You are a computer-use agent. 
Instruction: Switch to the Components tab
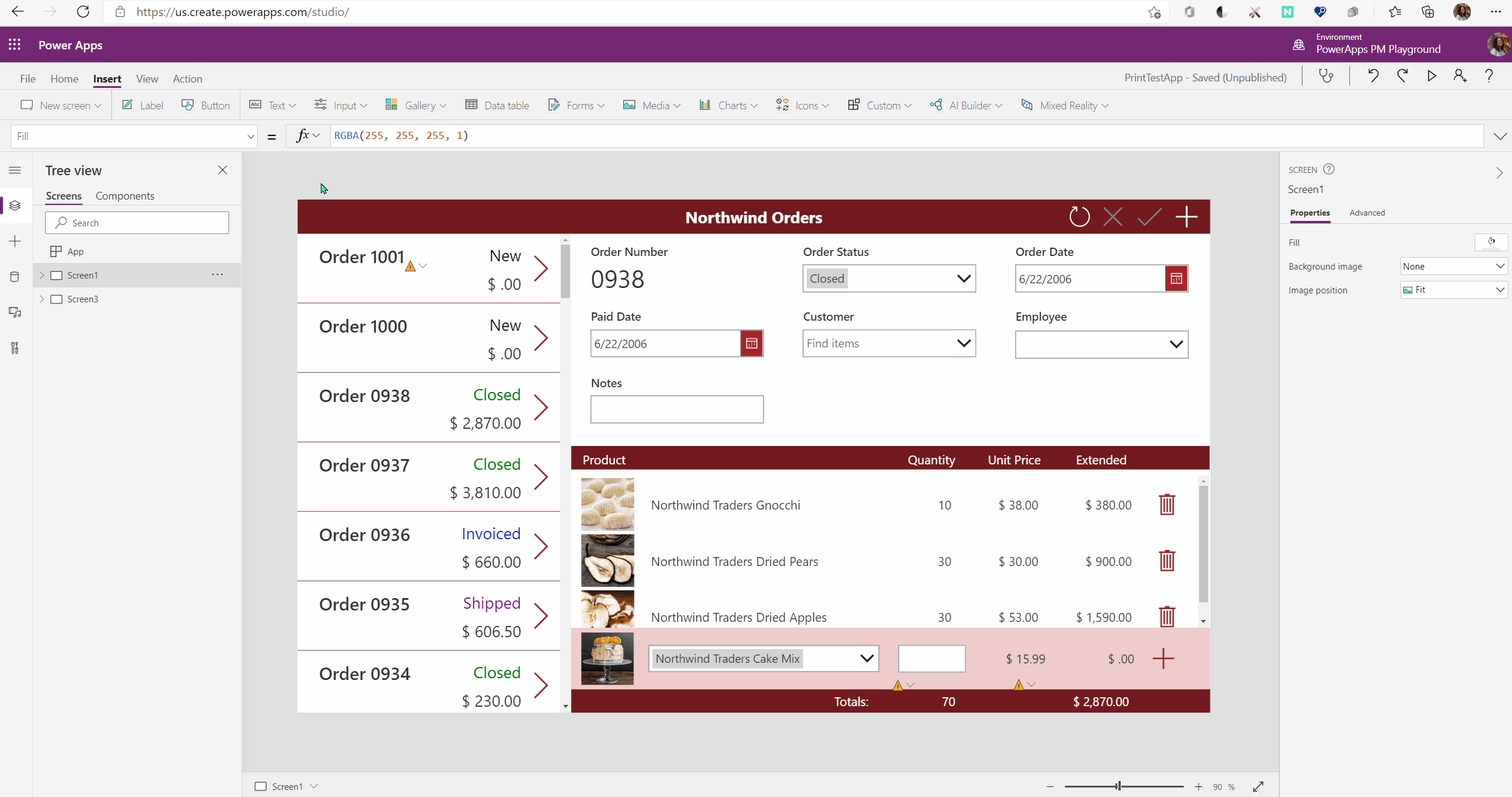tap(125, 195)
